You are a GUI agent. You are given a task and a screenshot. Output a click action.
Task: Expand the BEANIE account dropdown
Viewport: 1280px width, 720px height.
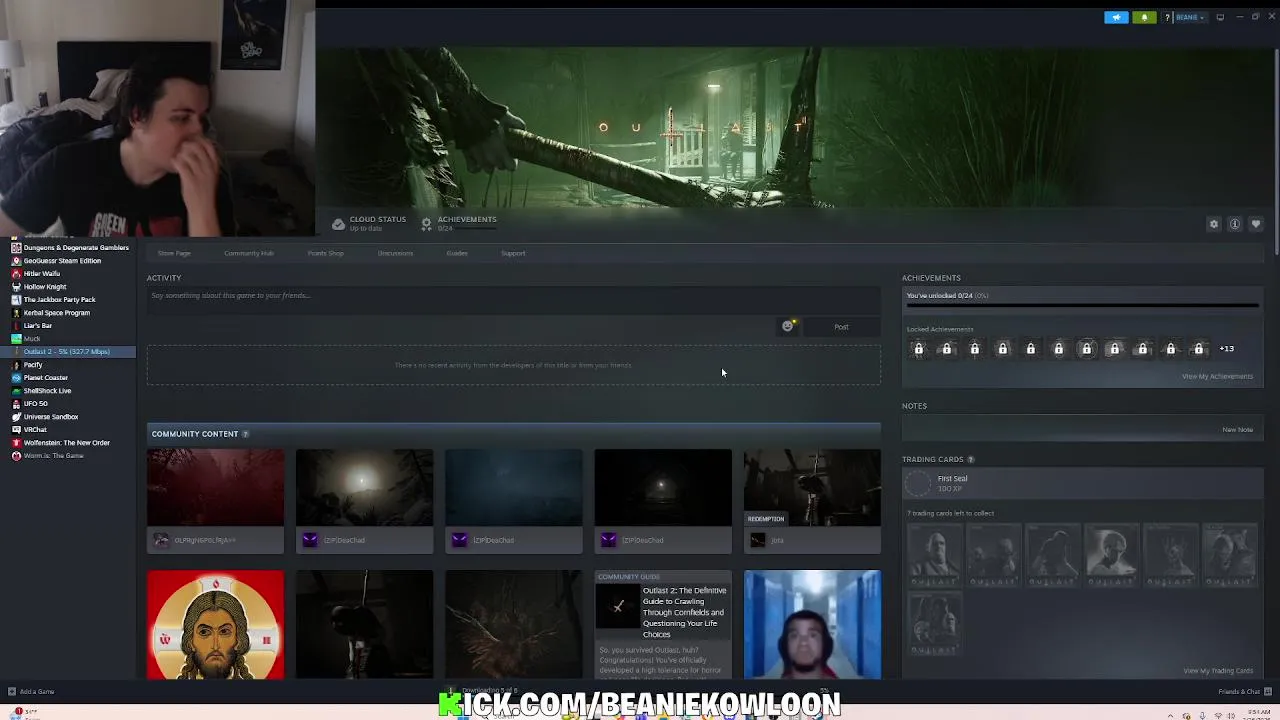1190,17
